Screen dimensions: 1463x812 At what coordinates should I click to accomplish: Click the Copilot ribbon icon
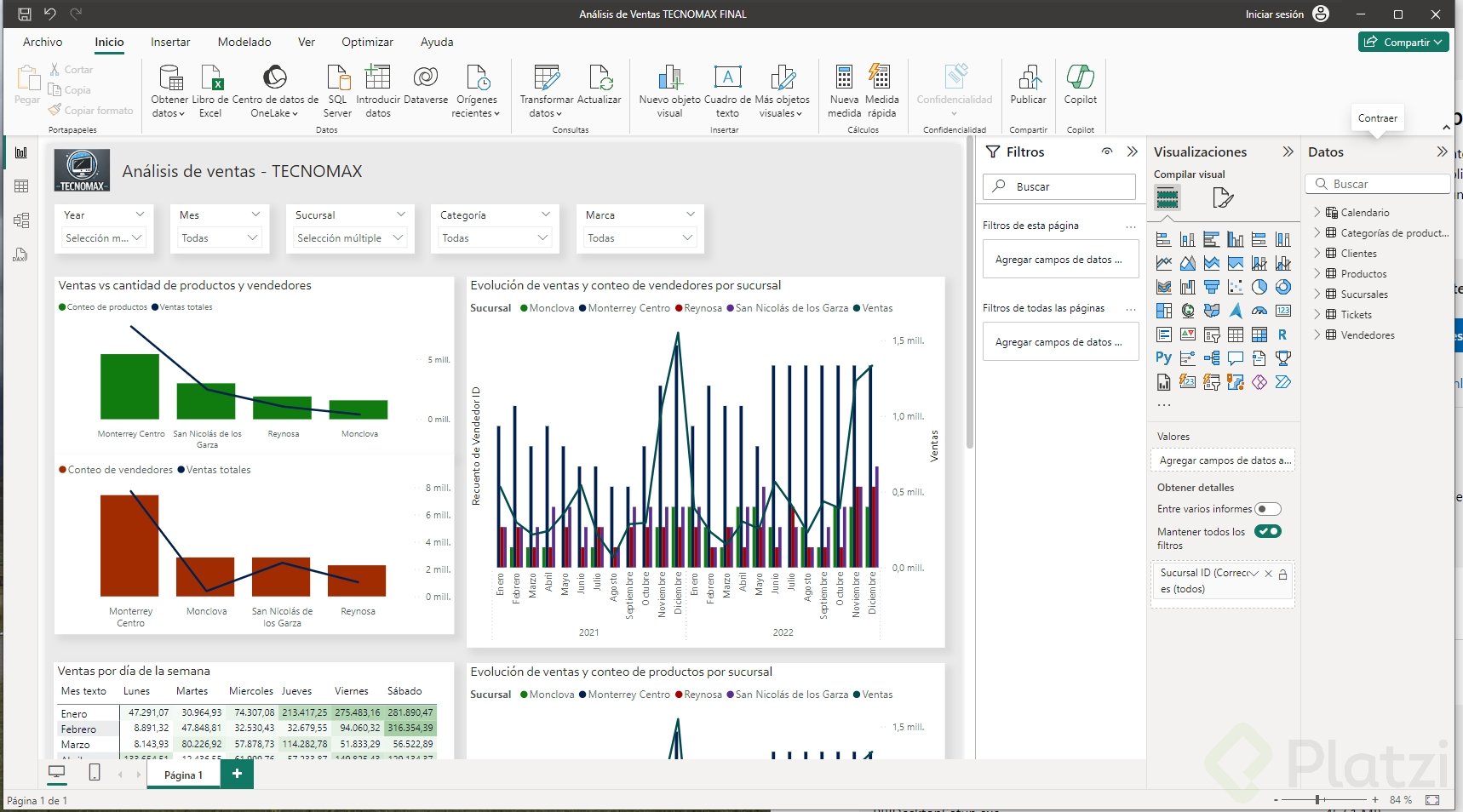tap(1080, 79)
